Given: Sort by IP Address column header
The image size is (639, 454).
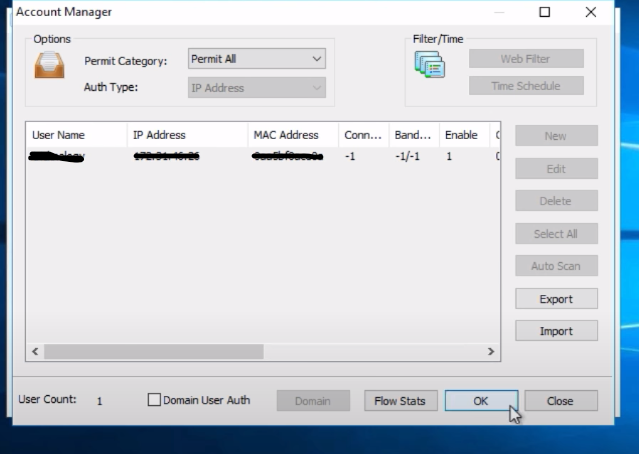Looking at the screenshot, I should [x=187, y=135].
